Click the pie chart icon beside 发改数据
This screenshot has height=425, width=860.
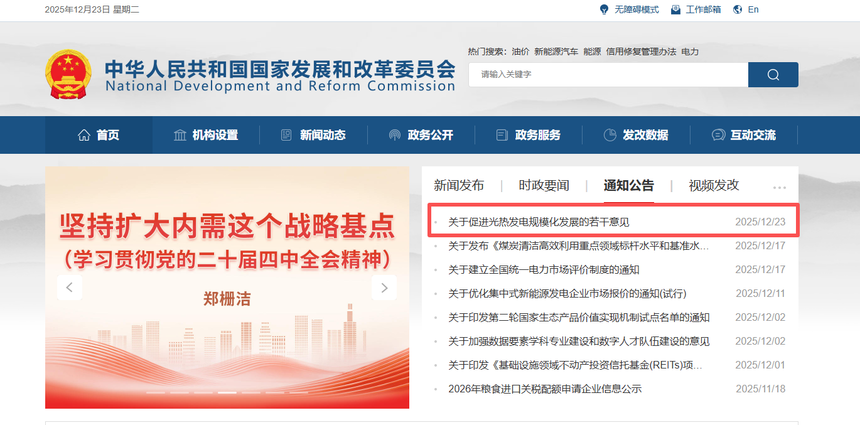[609, 135]
